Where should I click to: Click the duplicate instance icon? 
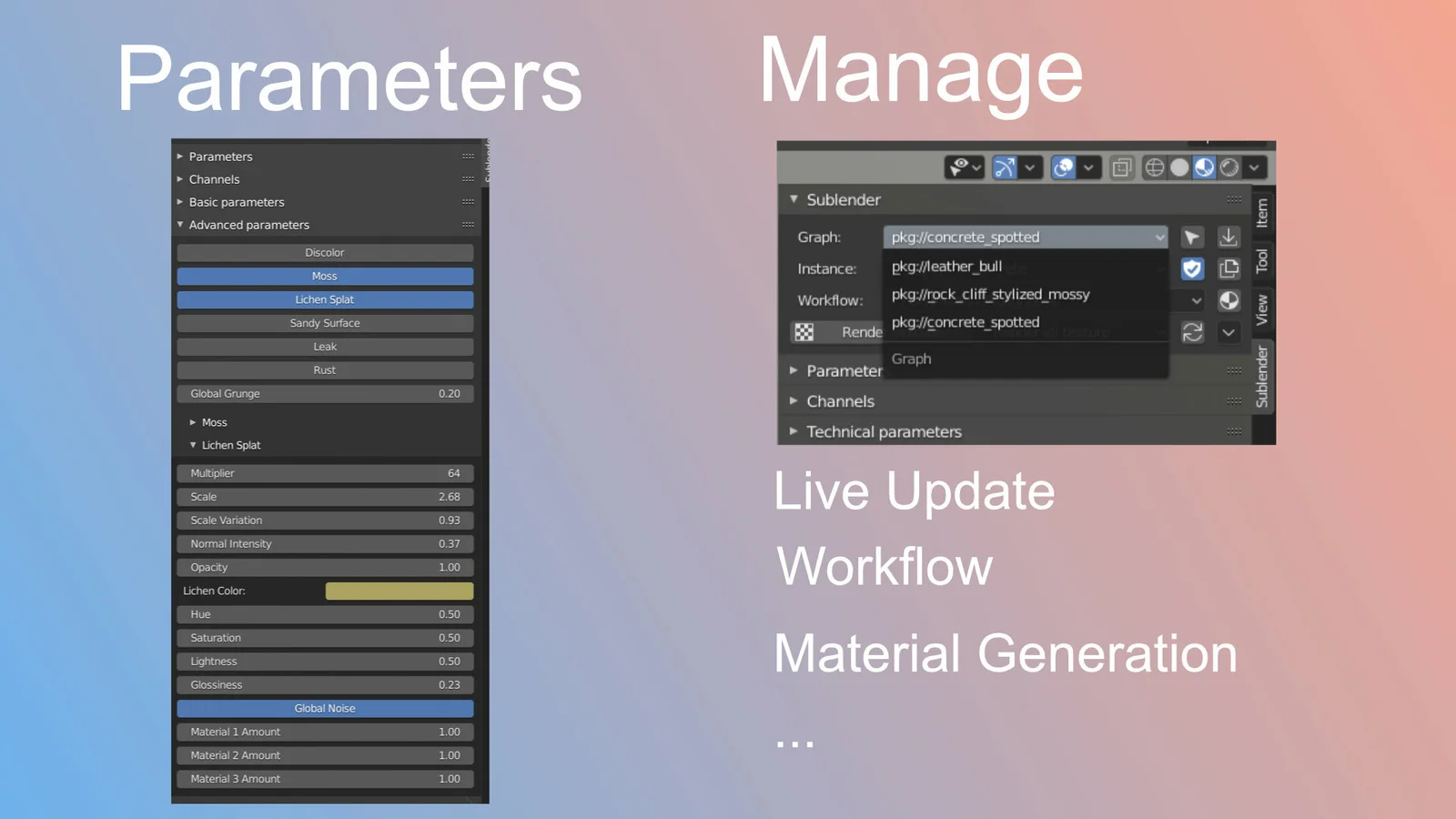(x=1228, y=268)
